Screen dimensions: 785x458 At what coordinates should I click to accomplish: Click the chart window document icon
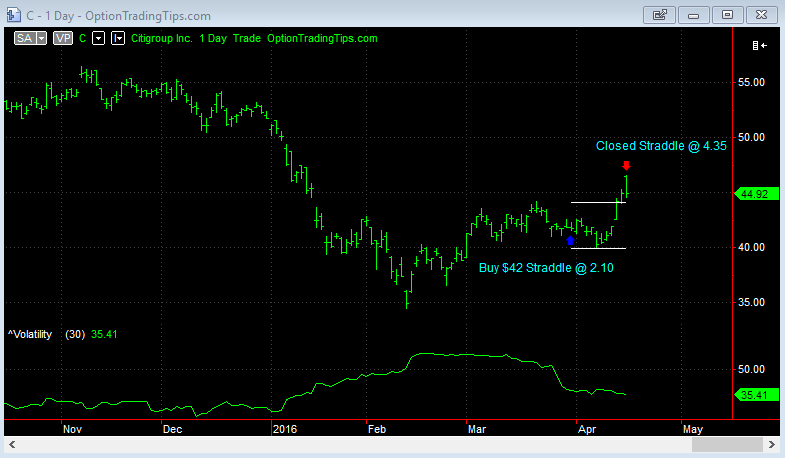point(14,15)
